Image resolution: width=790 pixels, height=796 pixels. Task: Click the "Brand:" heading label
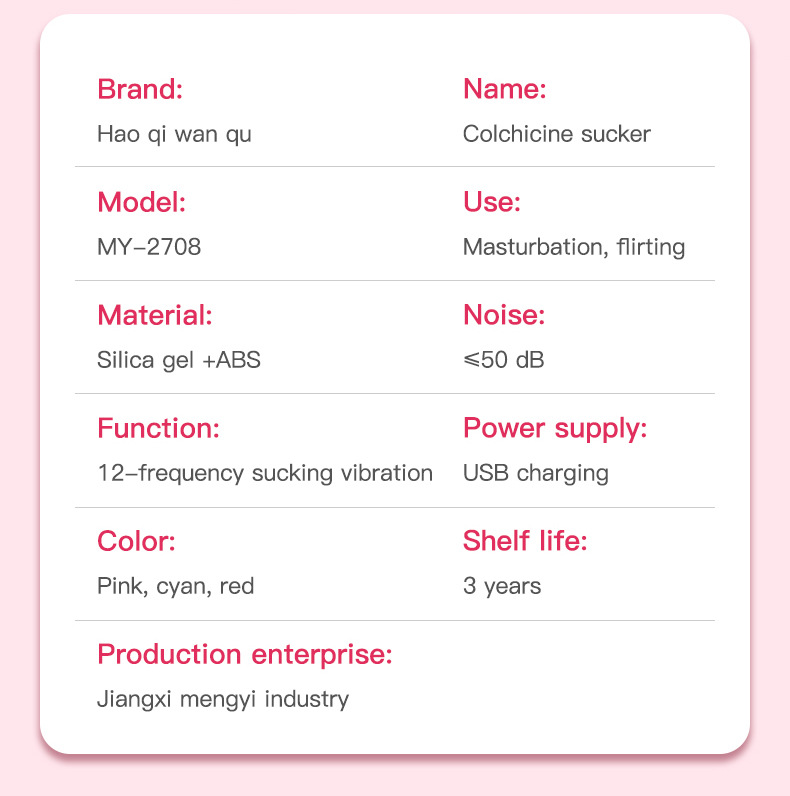[x=140, y=89]
